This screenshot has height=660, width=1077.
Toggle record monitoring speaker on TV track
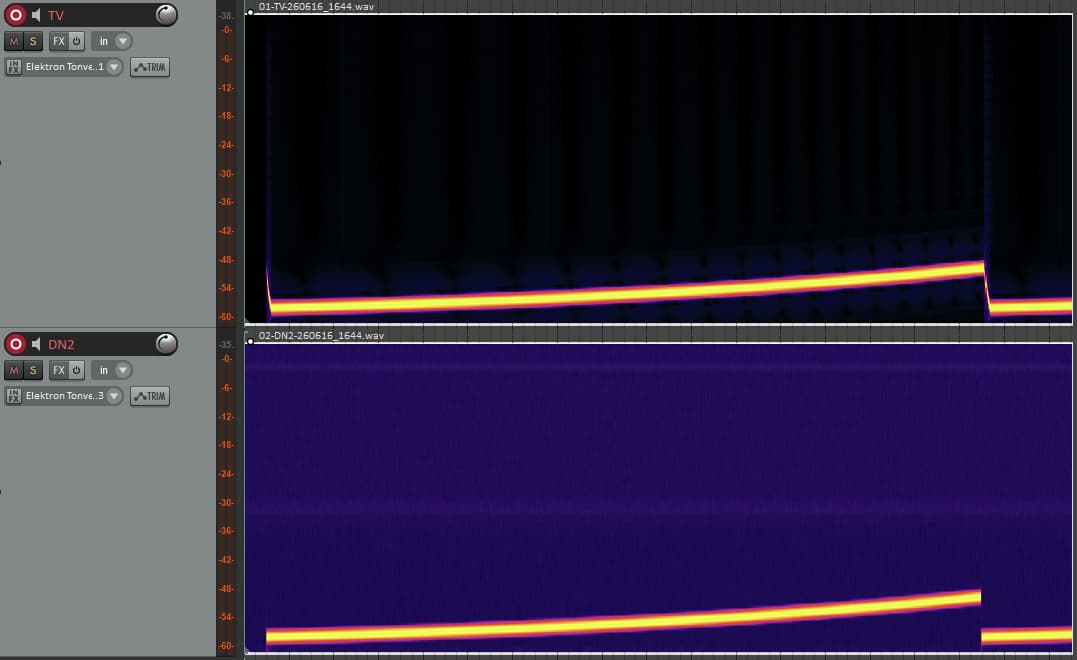click(36, 14)
